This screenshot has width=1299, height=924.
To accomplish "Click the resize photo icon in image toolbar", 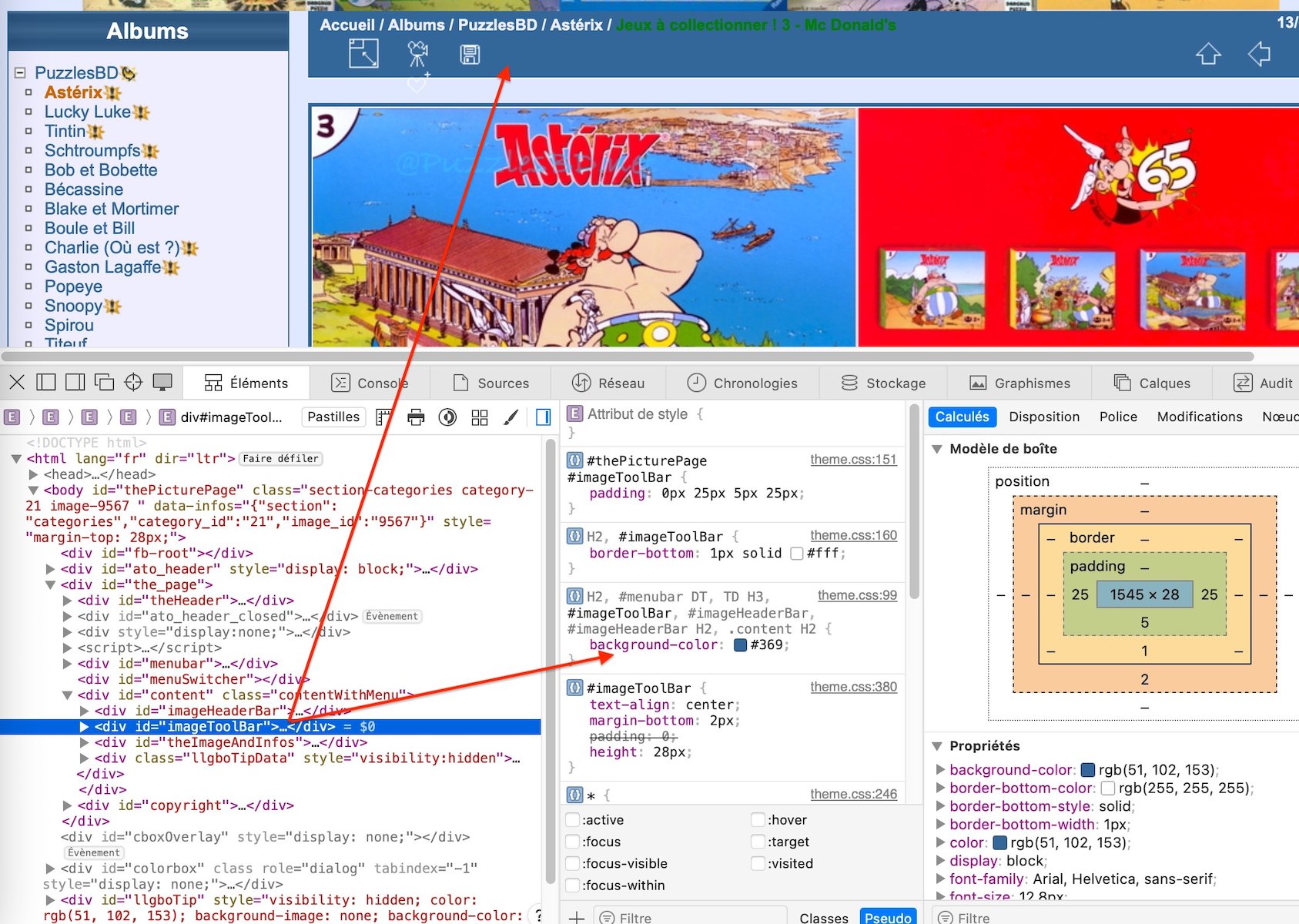I will point(363,54).
